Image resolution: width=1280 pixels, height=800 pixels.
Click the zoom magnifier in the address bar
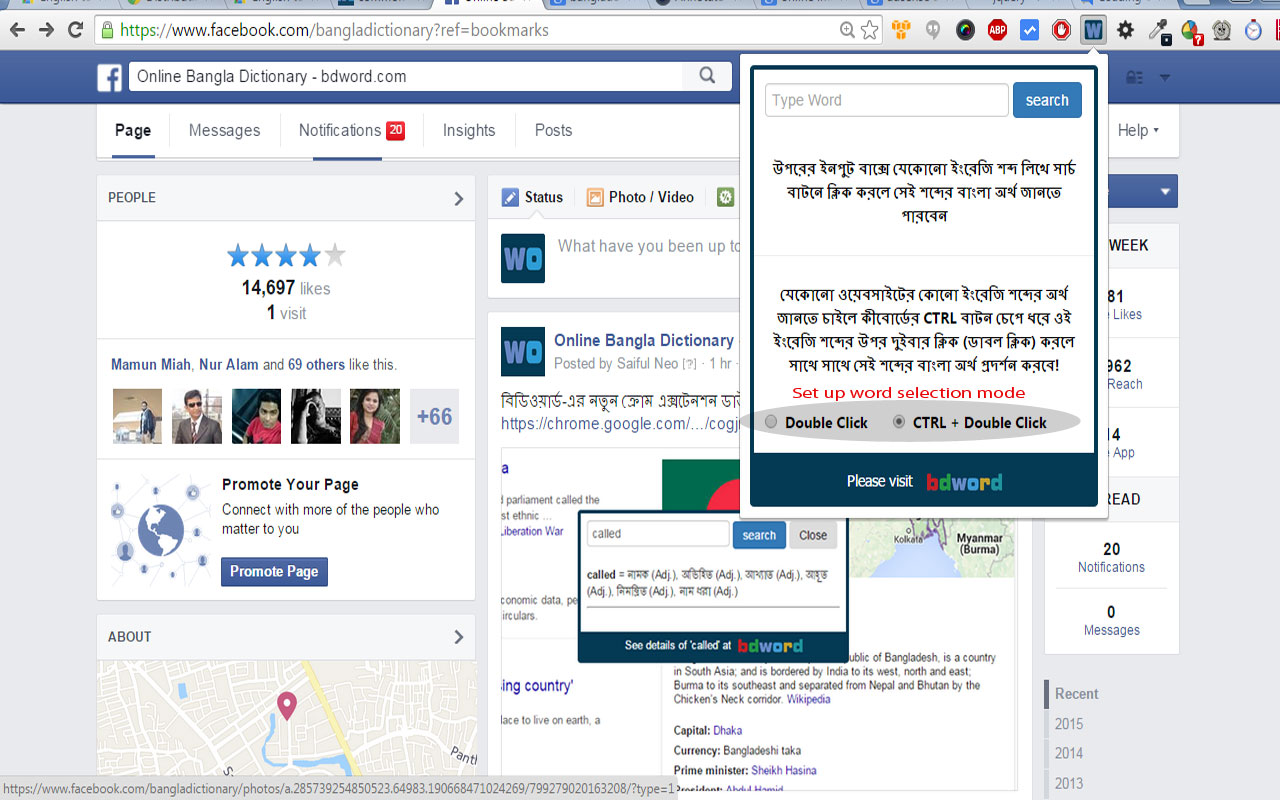pos(847,30)
